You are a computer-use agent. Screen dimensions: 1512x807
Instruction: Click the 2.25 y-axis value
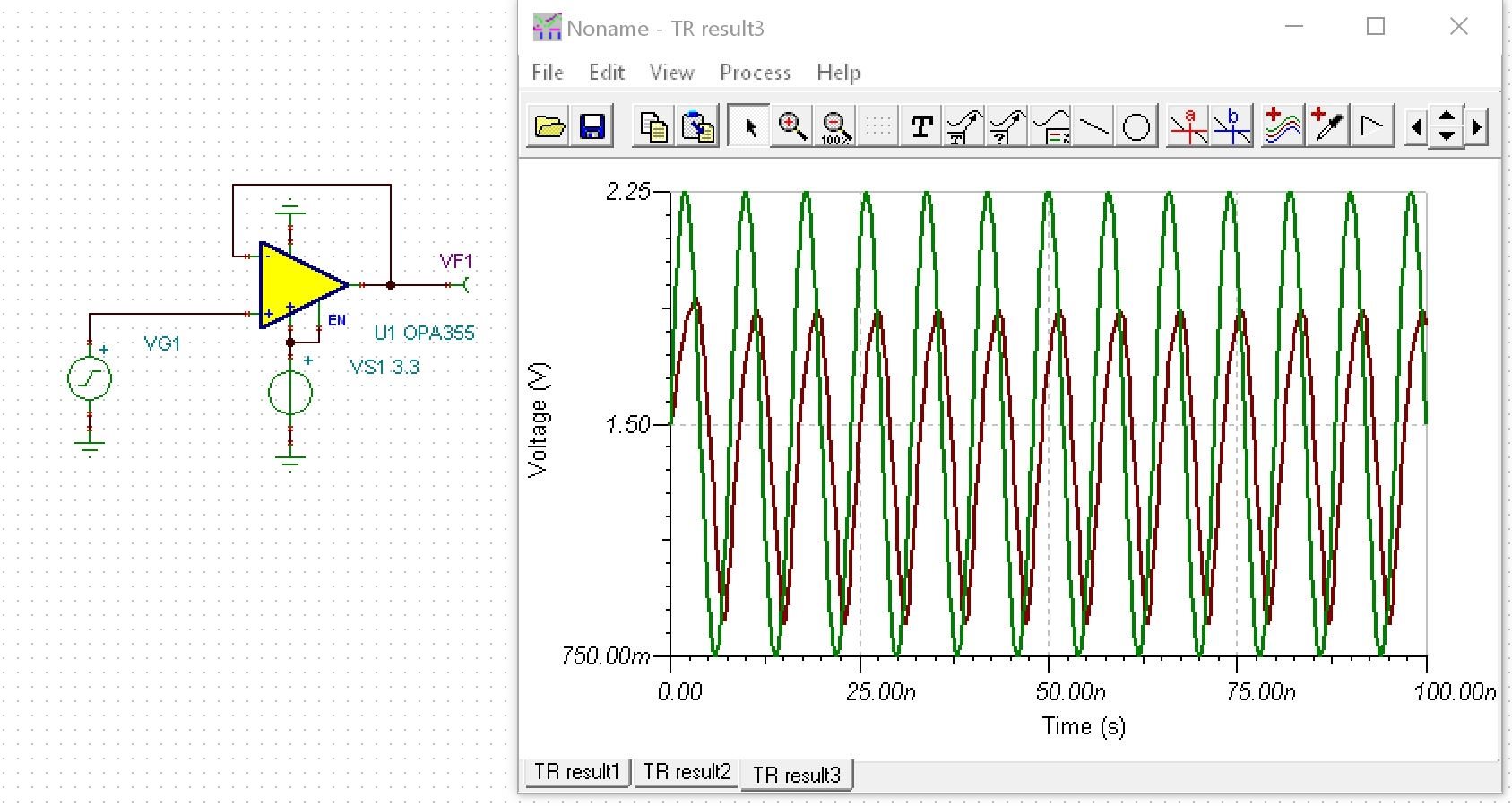628,192
